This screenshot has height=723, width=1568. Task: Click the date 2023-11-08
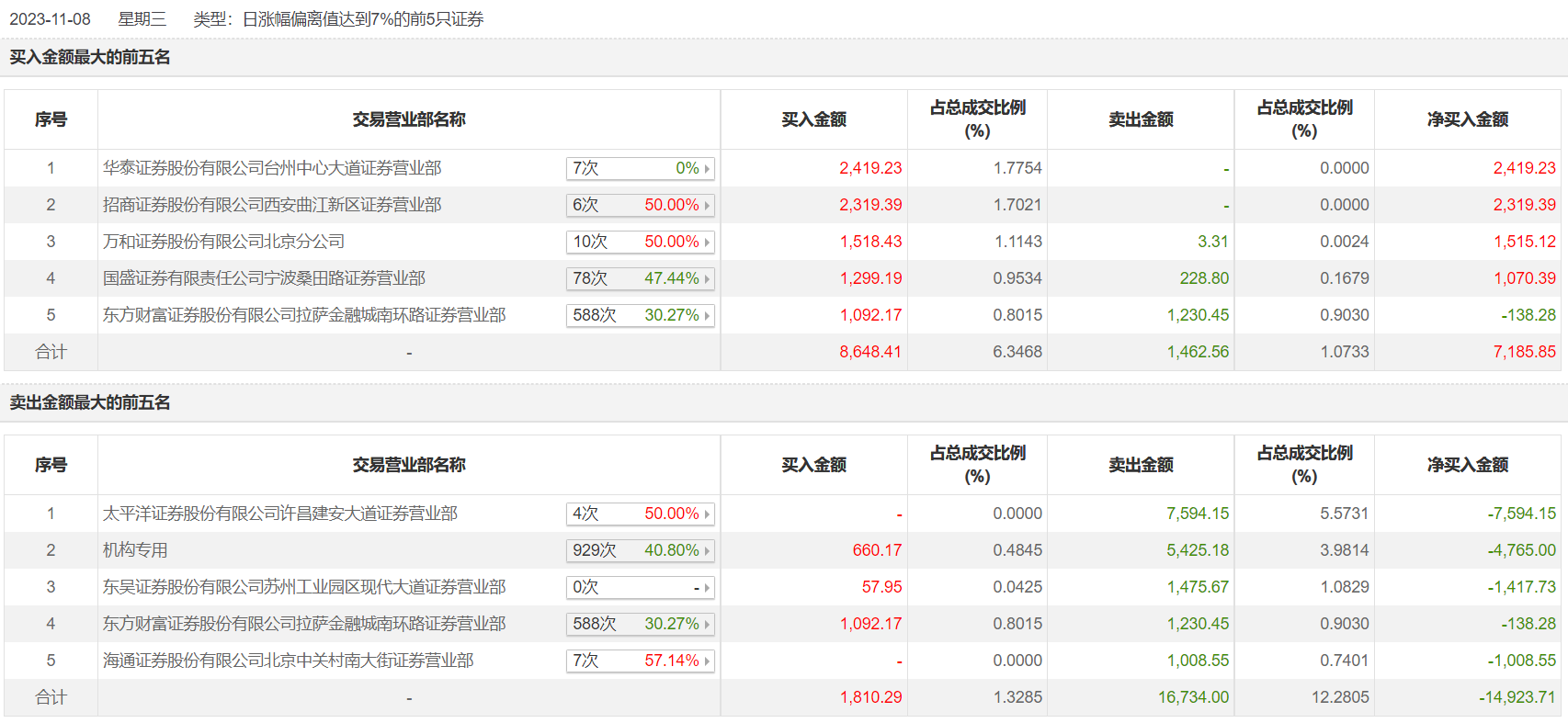point(50,19)
